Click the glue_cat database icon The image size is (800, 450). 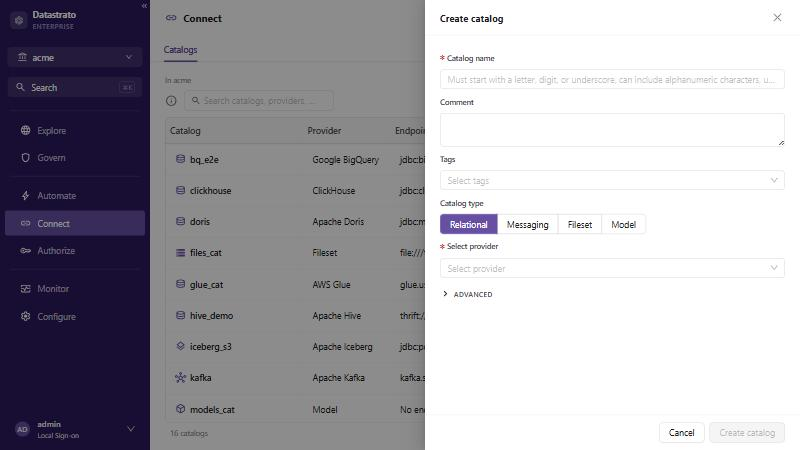tap(181, 284)
